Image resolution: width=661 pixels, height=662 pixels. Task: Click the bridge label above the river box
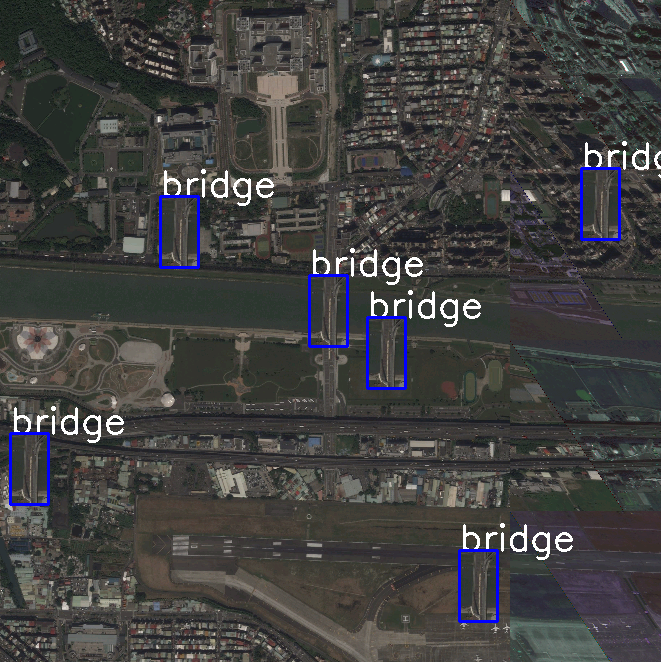click(367, 263)
